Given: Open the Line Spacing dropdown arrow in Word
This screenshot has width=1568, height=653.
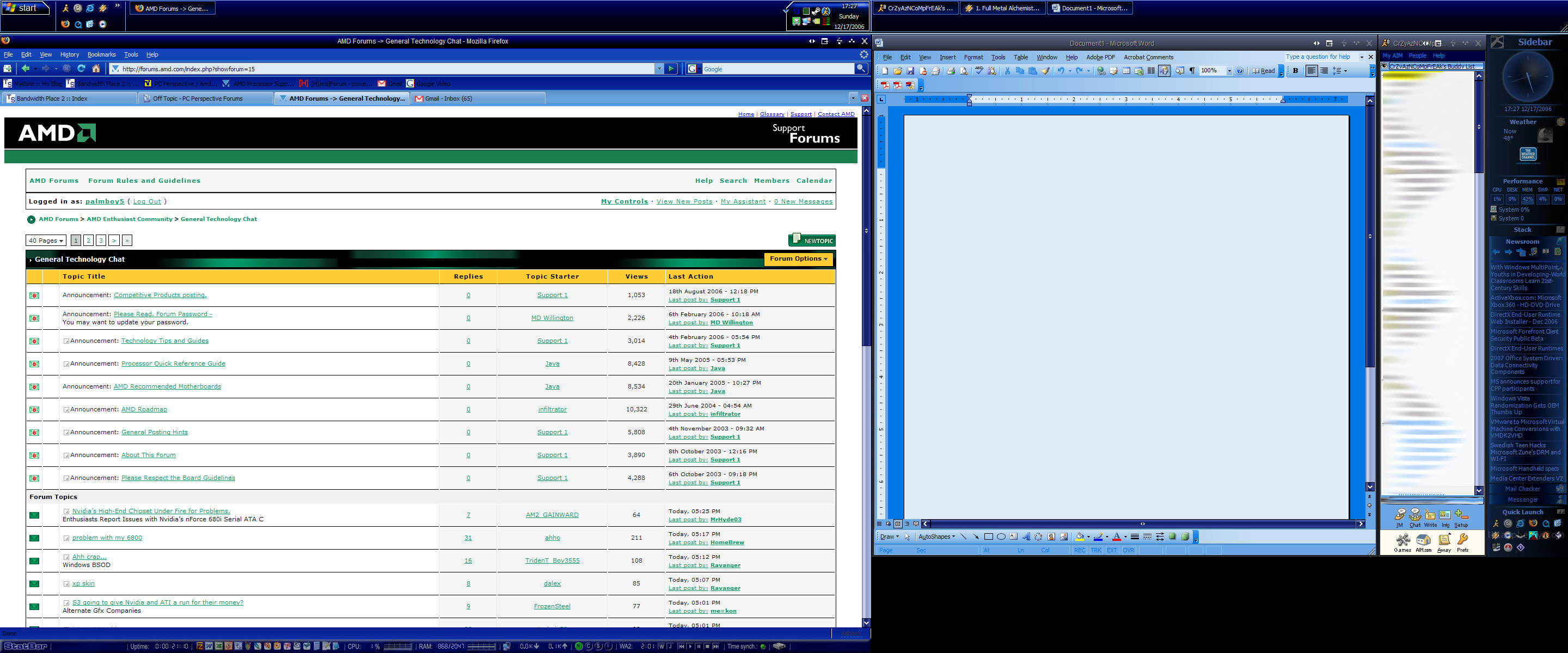Looking at the screenshot, I should coord(1346,71).
